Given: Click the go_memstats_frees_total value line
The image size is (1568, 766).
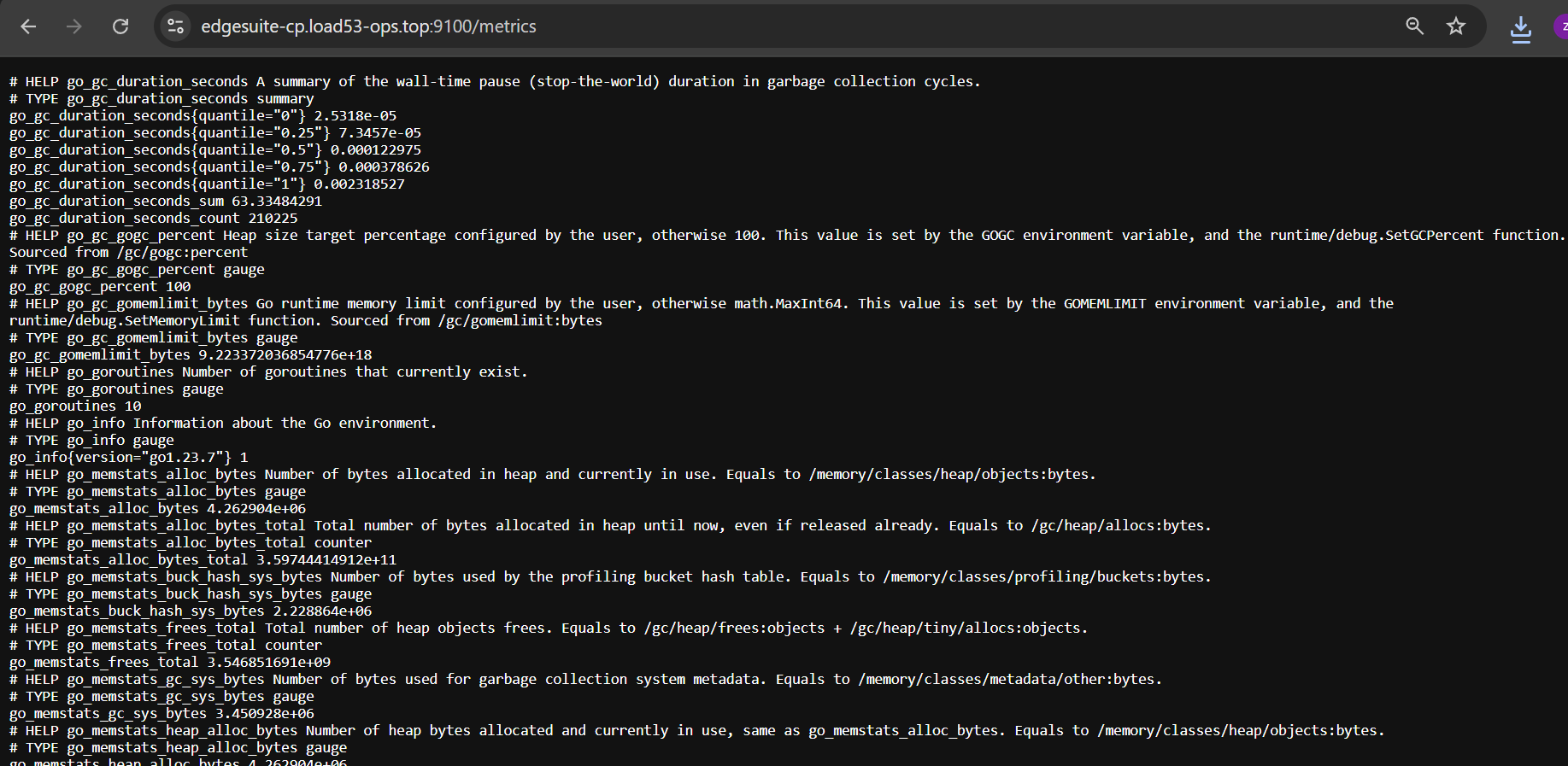Looking at the screenshot, I should [170, 663].
